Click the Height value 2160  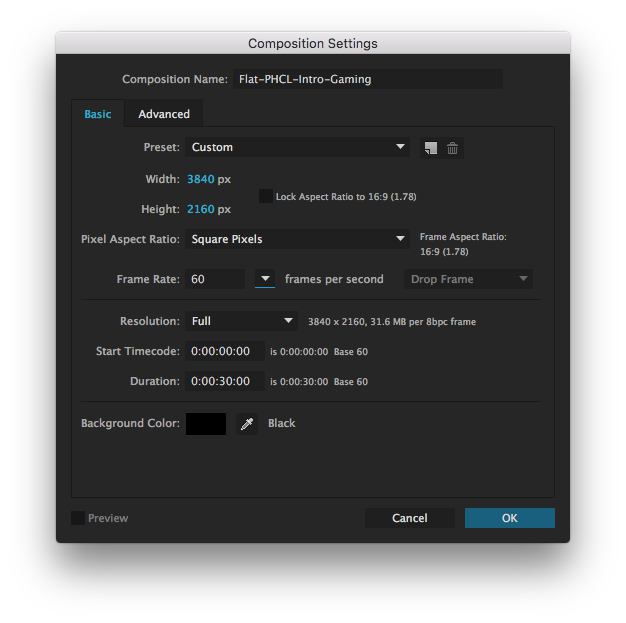tap(201, 209)
